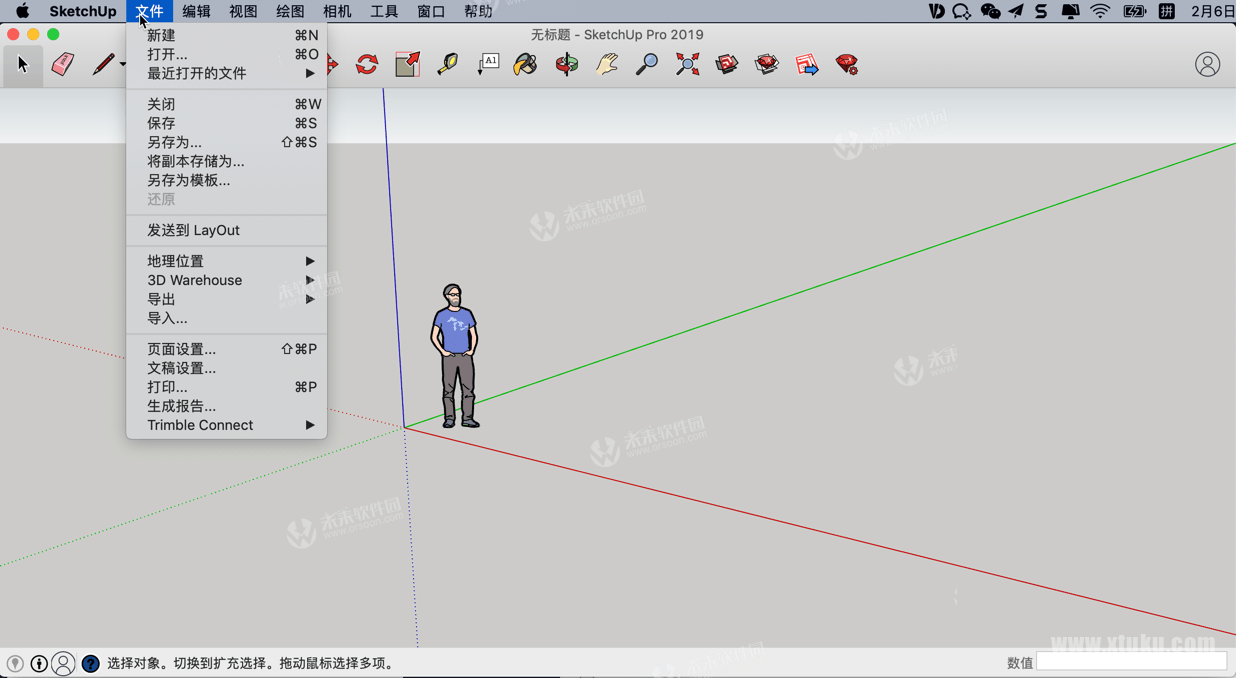The height and width of the screenshot is (678, 1236).
Task: Activate the Orbit tool
Action: click(567, 65)
